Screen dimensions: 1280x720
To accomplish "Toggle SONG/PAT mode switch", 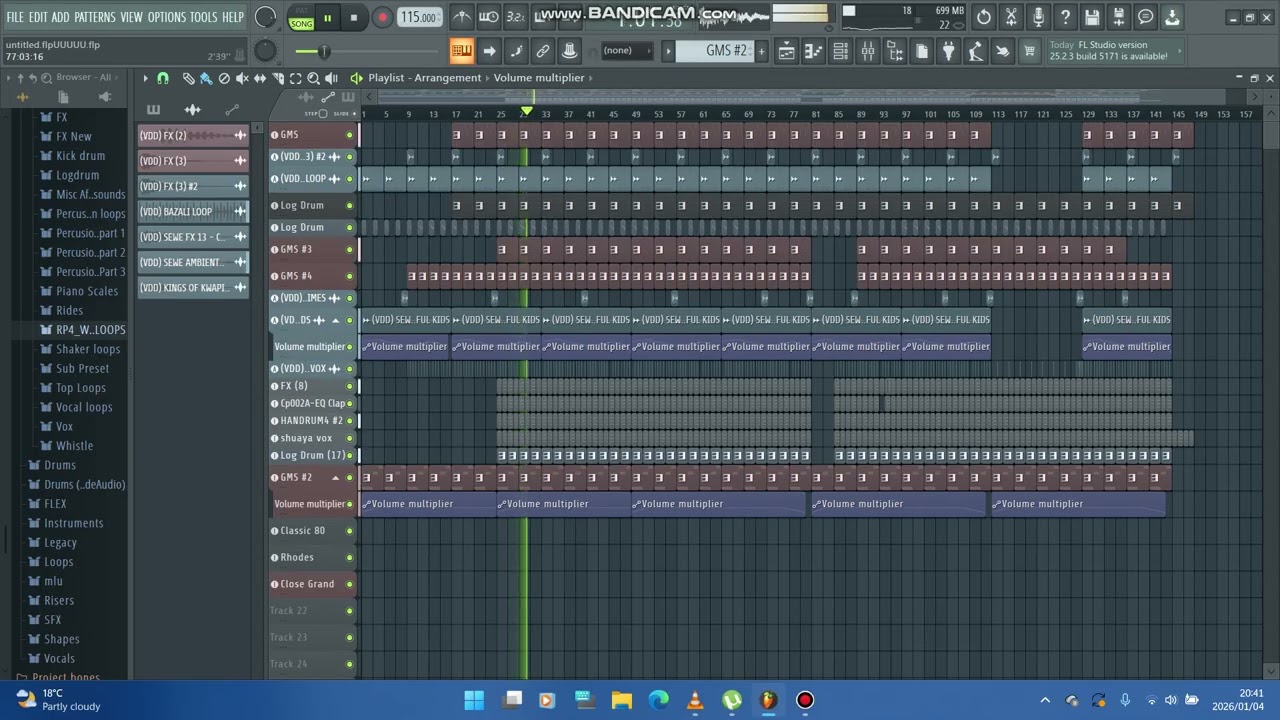I will [x=301, y=18].
